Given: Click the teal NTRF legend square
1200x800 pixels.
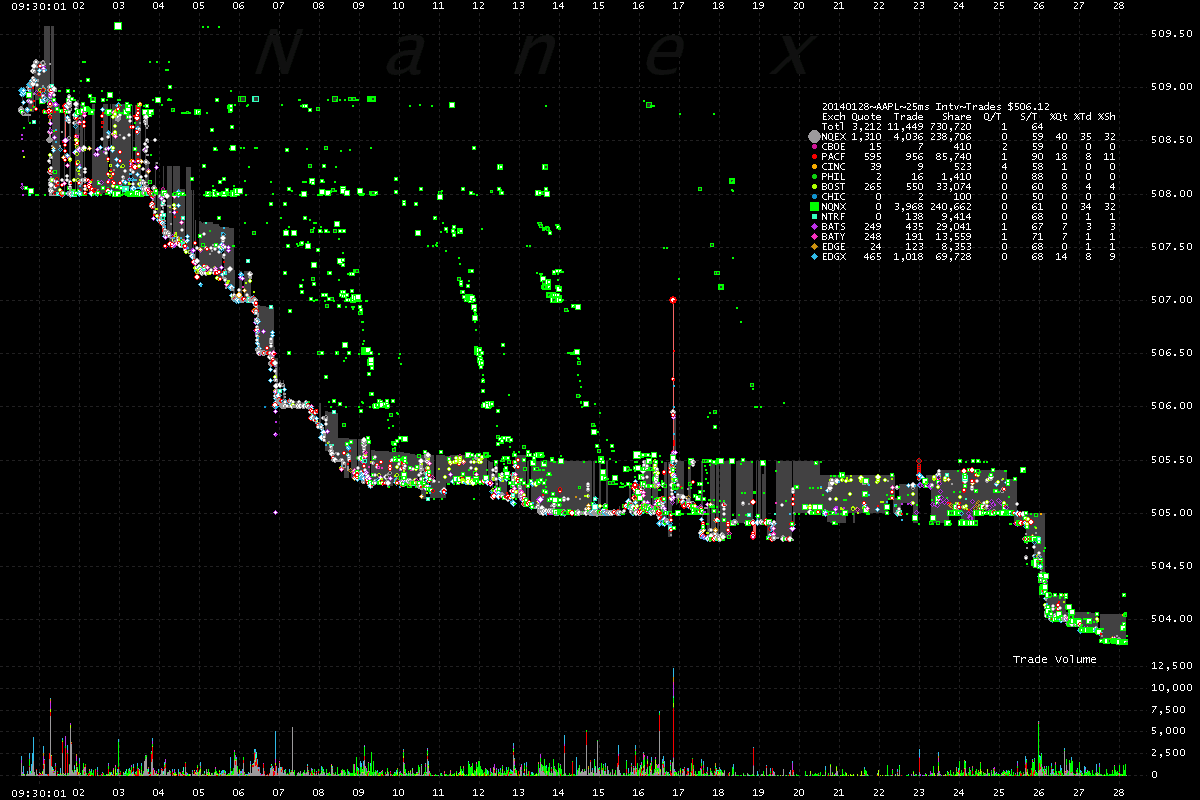Looking at the screenshot, I should 814,217.
